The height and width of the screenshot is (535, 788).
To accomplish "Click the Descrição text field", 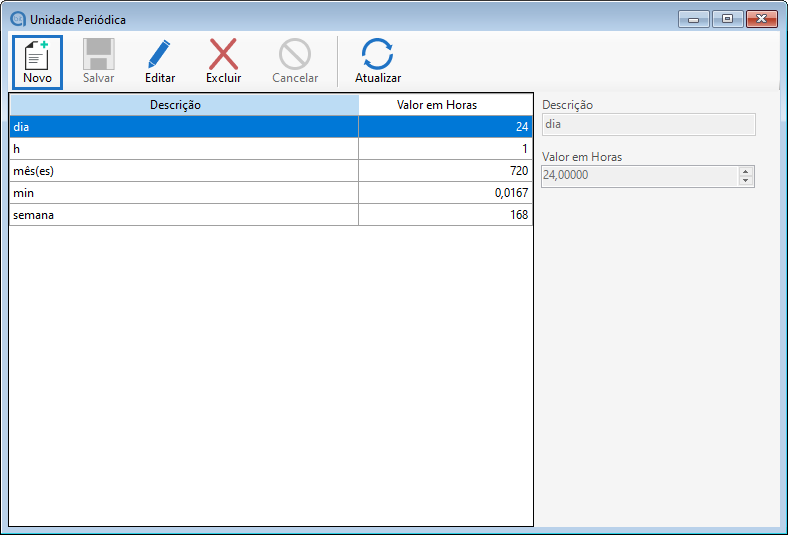I will click(x=647, y=125).
